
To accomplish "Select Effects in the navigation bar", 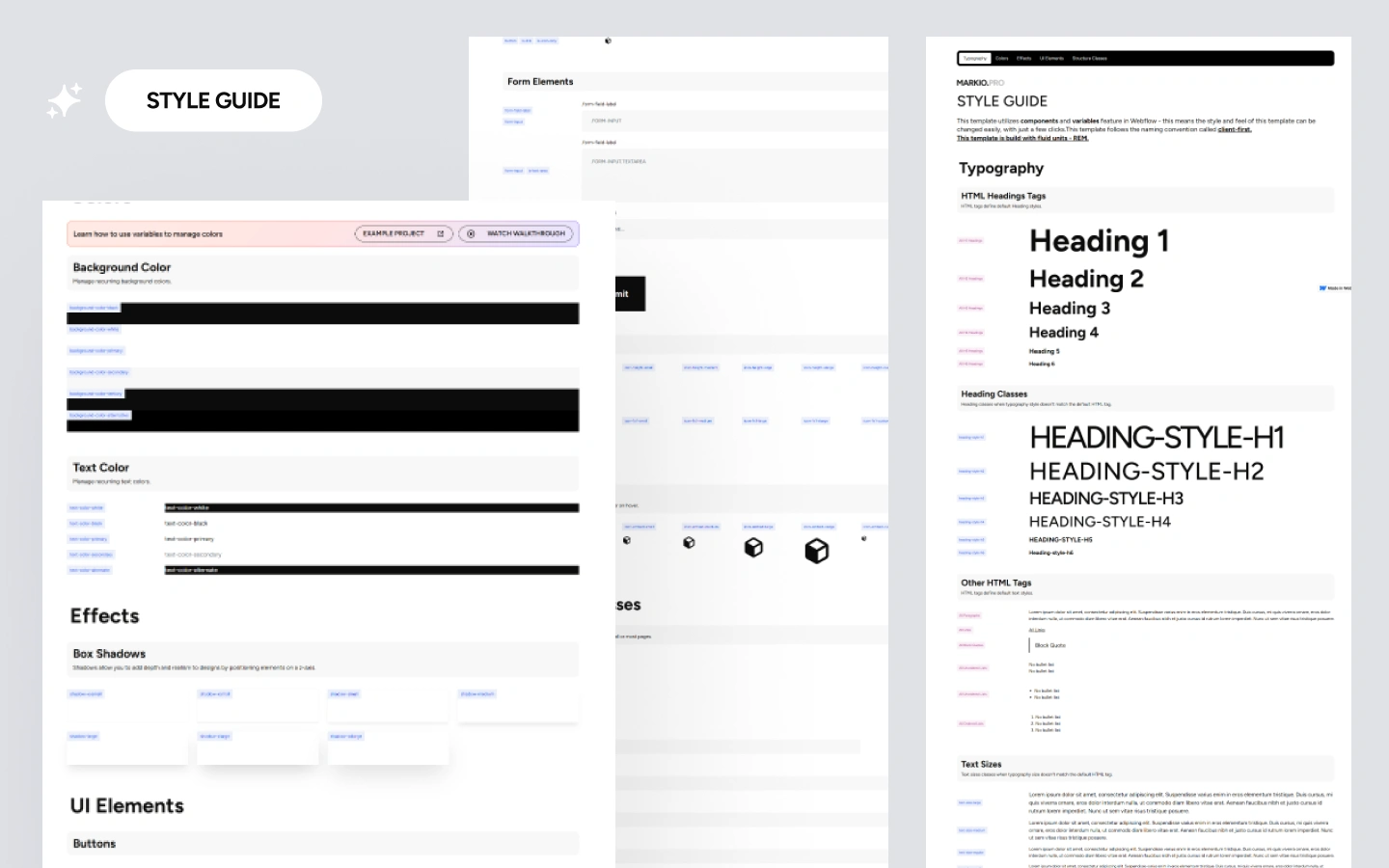I will tap(1024, 58).
